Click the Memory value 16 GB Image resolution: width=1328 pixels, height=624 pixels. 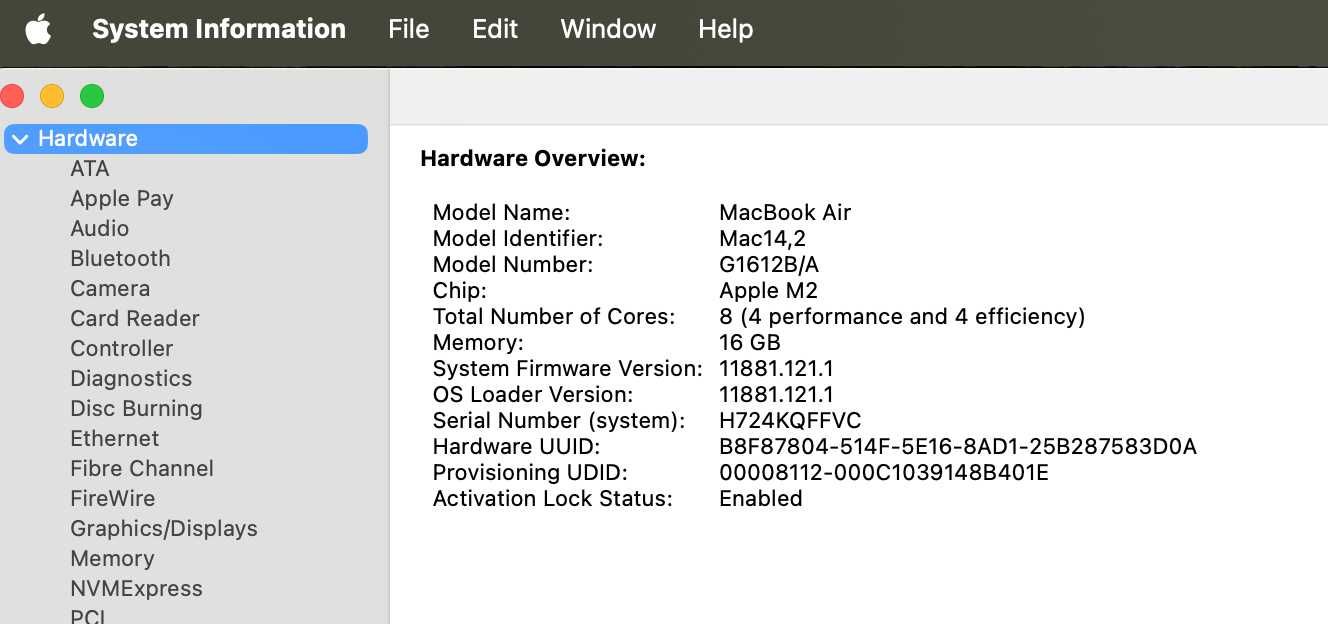click(750, 342)
